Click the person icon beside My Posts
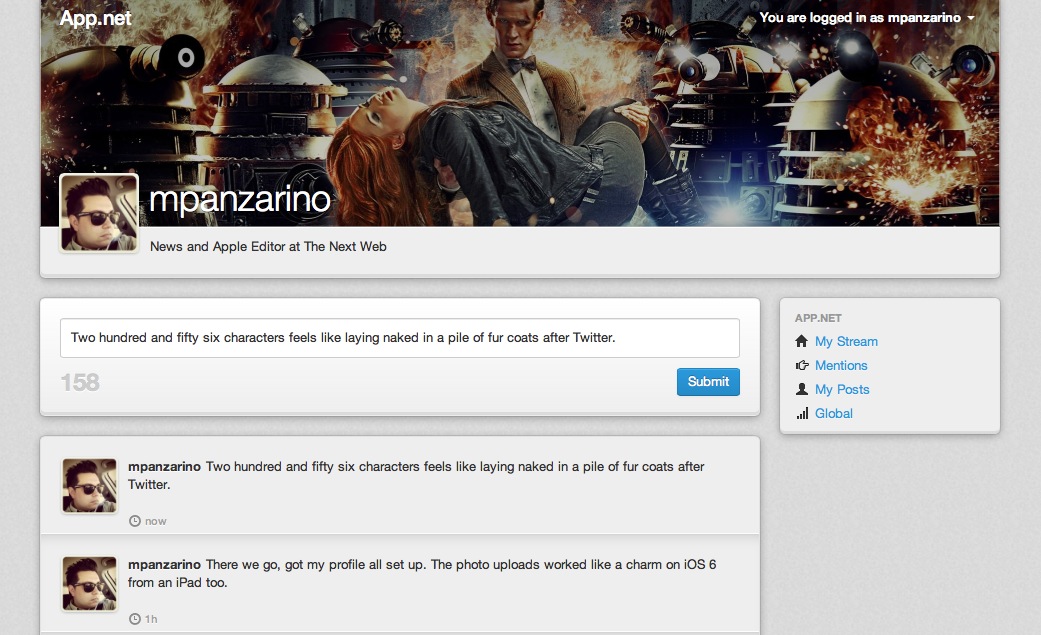Screen dimensions: 1041x635 [x=802, y=389]
